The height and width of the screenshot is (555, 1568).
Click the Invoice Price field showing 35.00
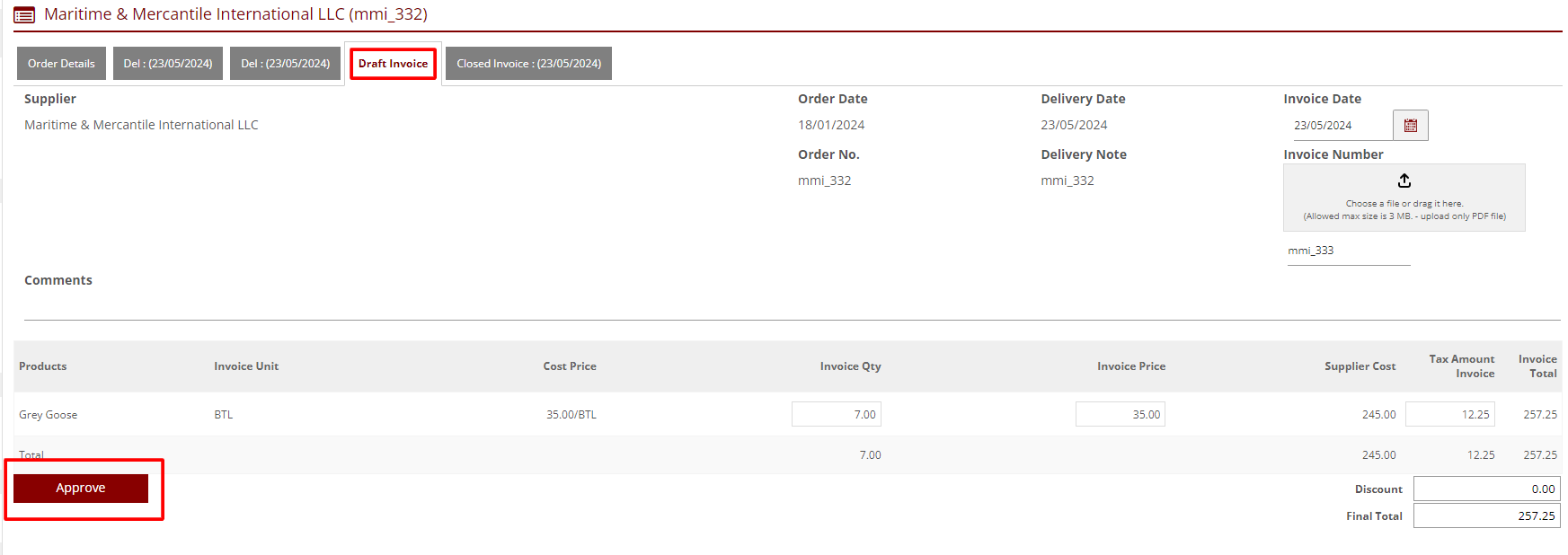(x=1120, y=414)
